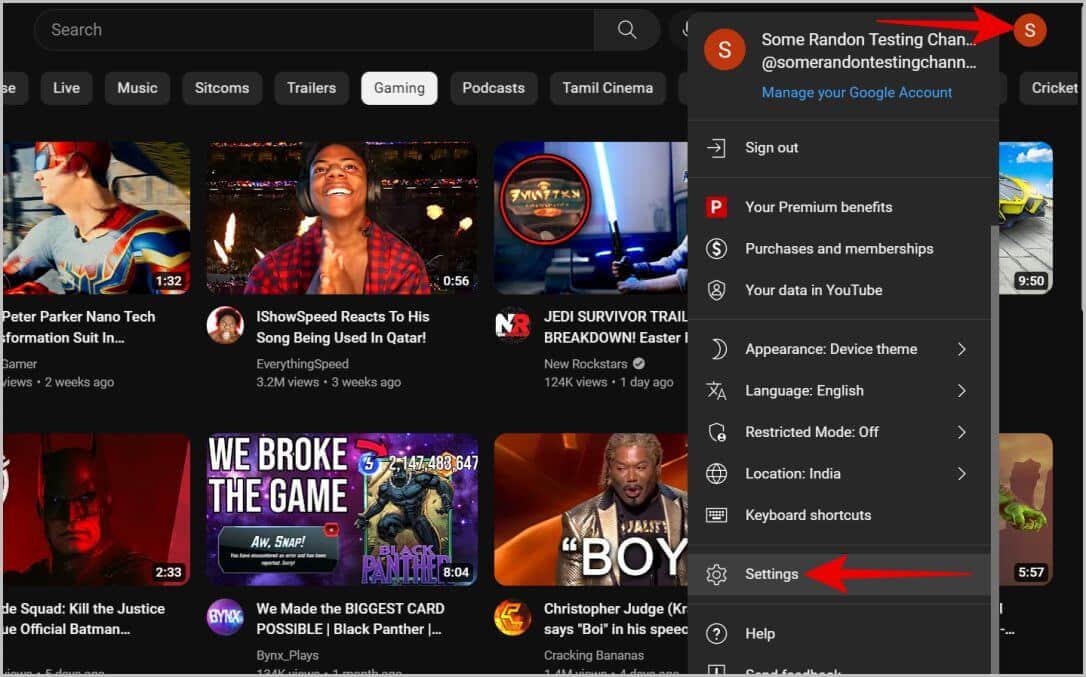Open IShowSpeed 0:56 video thumbnail

click(x=342, y=218)
